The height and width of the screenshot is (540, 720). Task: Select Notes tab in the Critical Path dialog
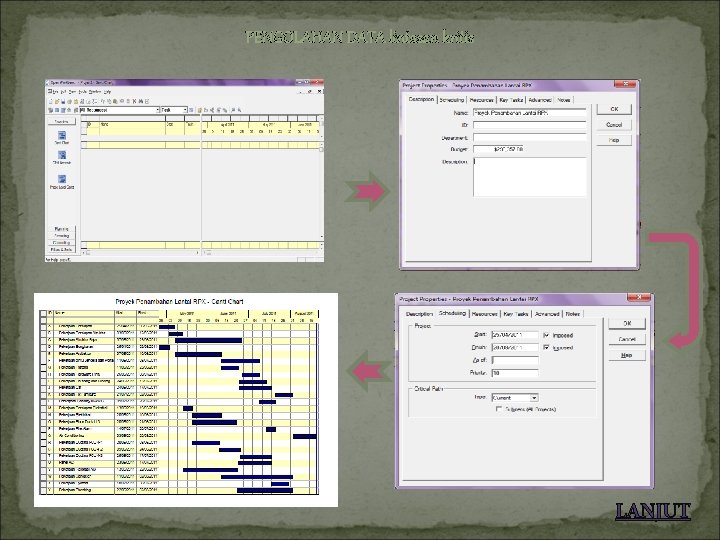[573, 314]
